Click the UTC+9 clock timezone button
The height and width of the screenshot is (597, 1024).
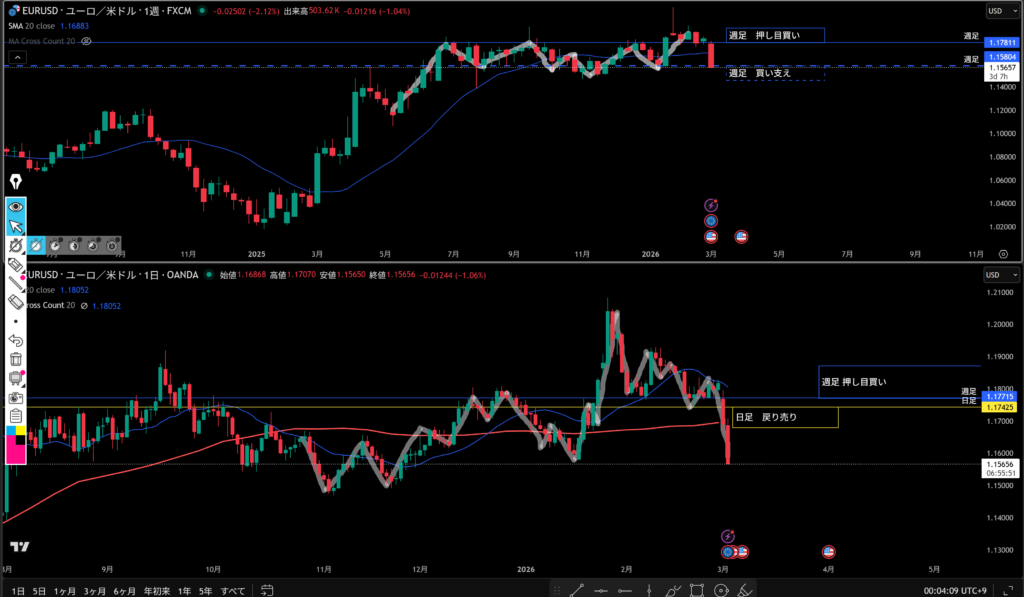(957, 591)
